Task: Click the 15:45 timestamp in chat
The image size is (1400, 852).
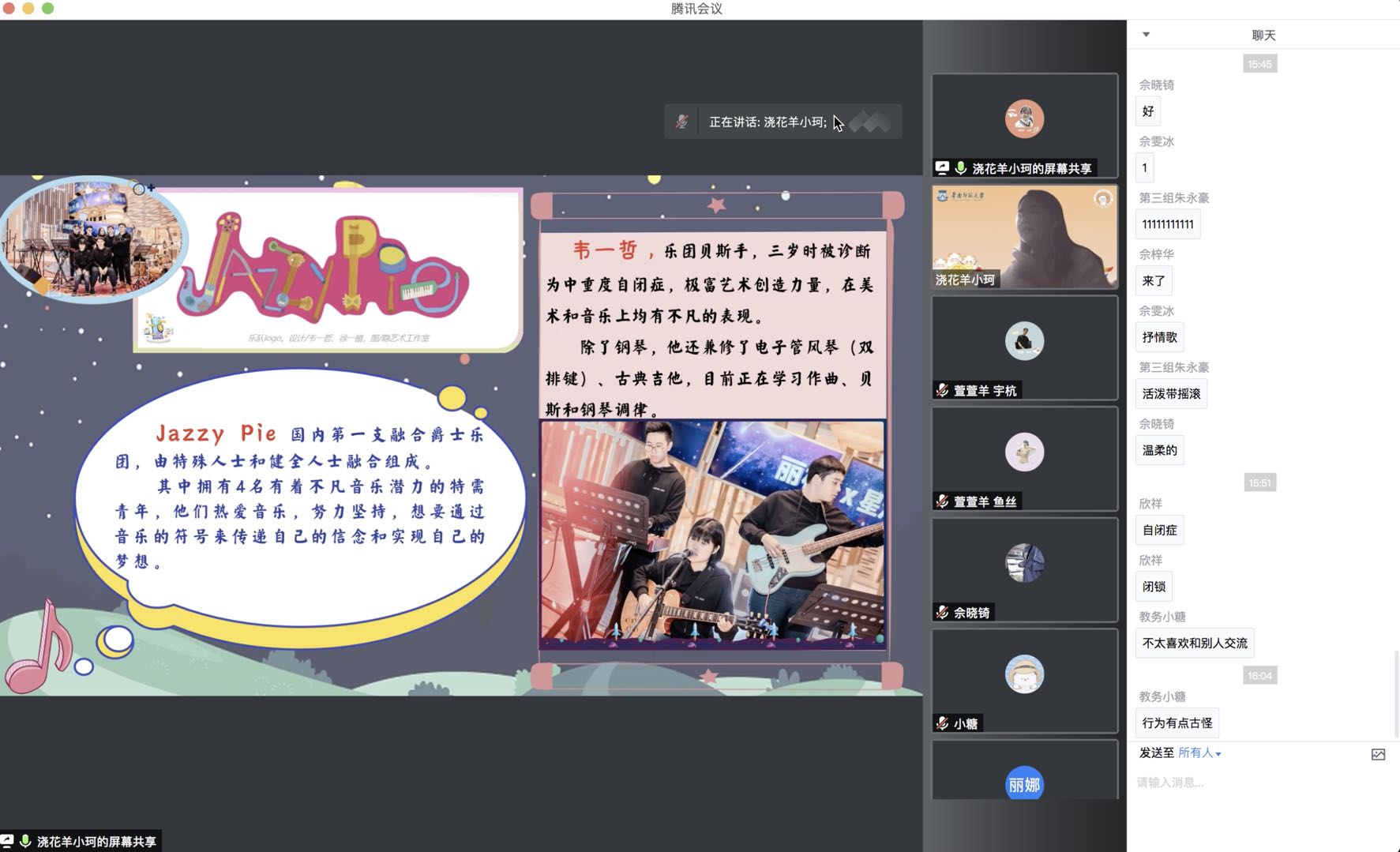Action: pyautogui.click(x=1259, y=64)
